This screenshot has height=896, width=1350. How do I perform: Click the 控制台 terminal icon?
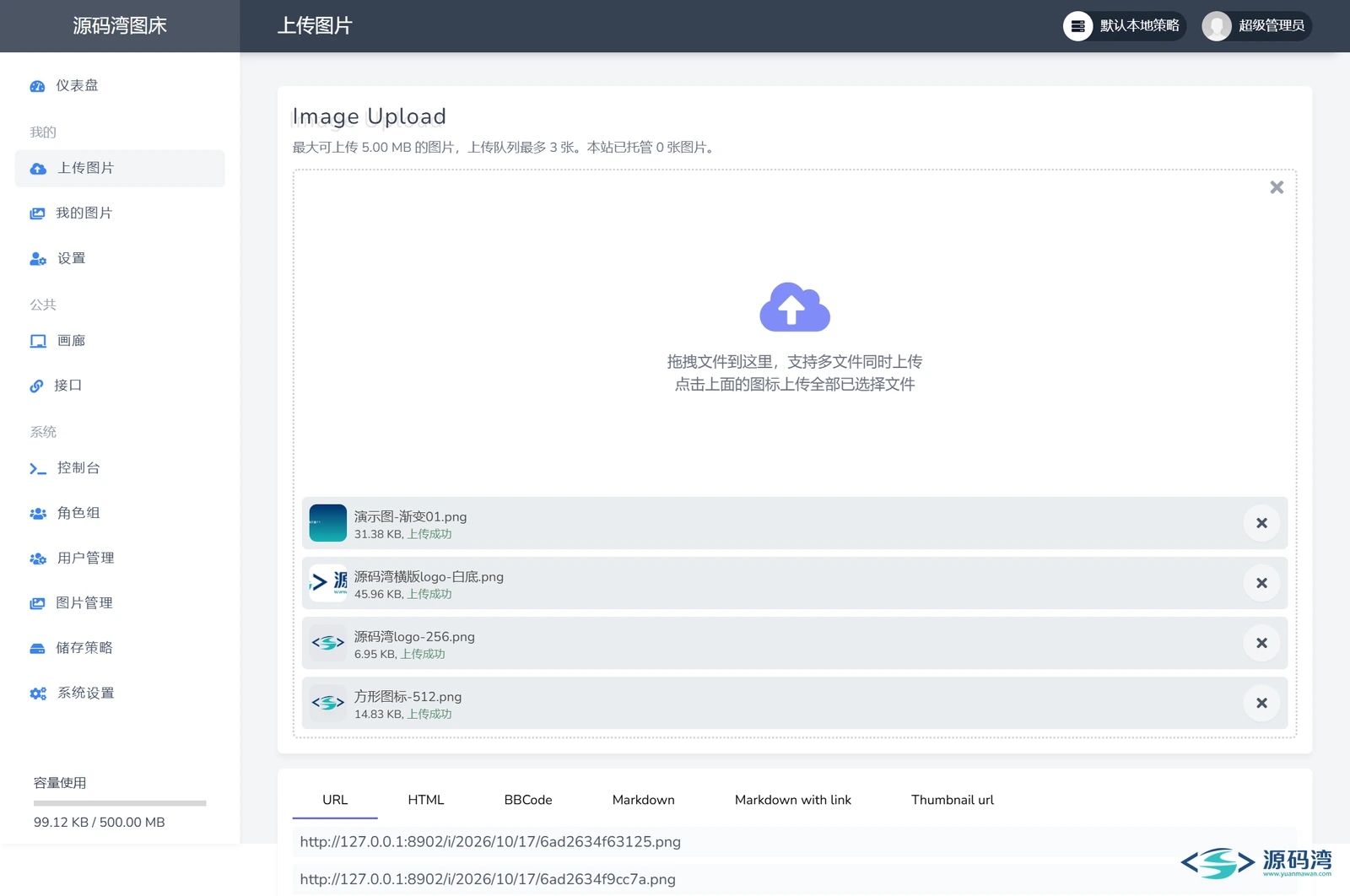pos(38,468)
